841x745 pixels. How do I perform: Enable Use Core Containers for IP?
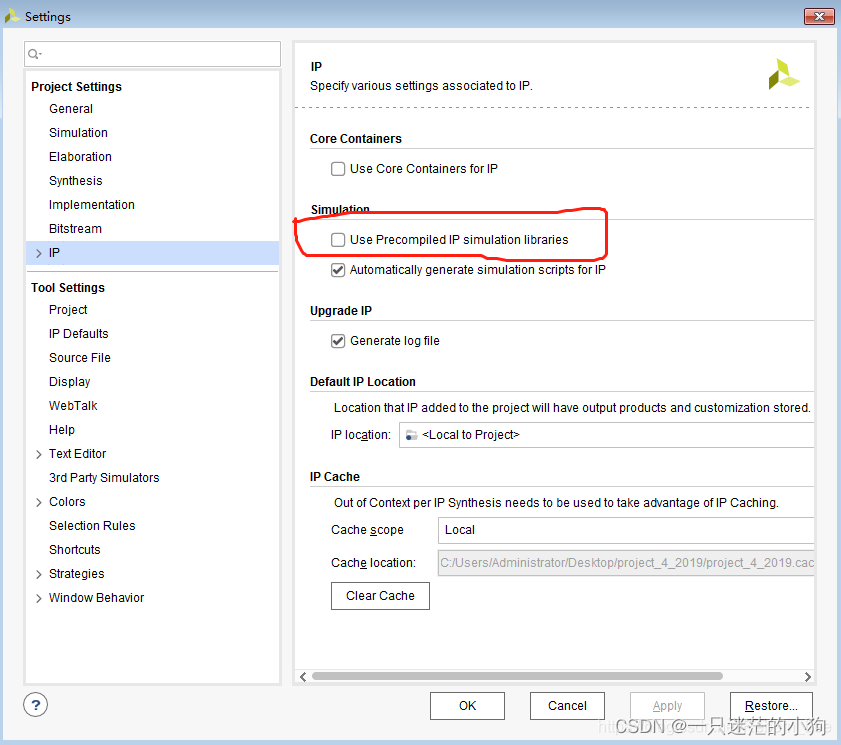(x=338, y=168)
